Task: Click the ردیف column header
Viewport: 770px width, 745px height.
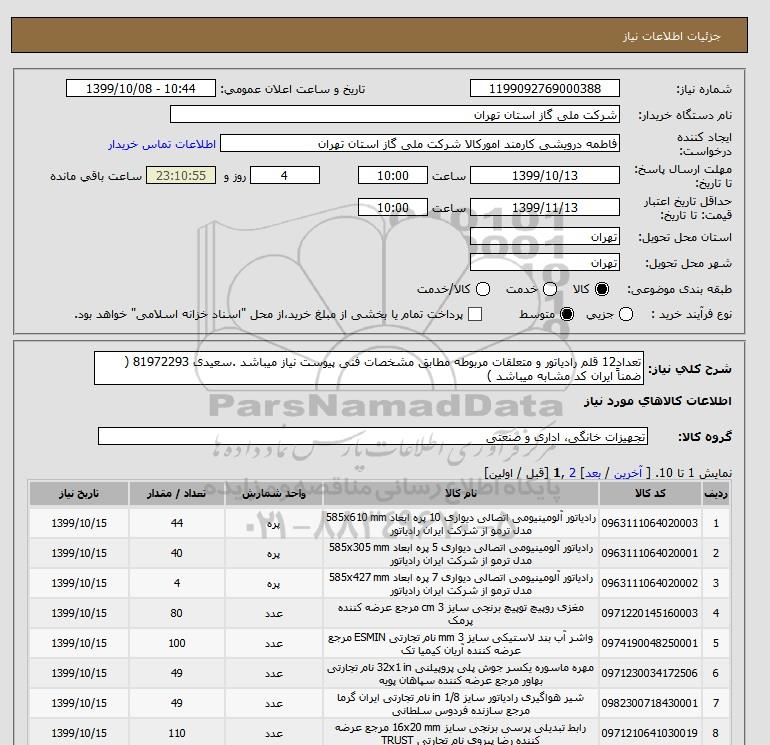Action: pyautogui.click(x=715, y=494)
